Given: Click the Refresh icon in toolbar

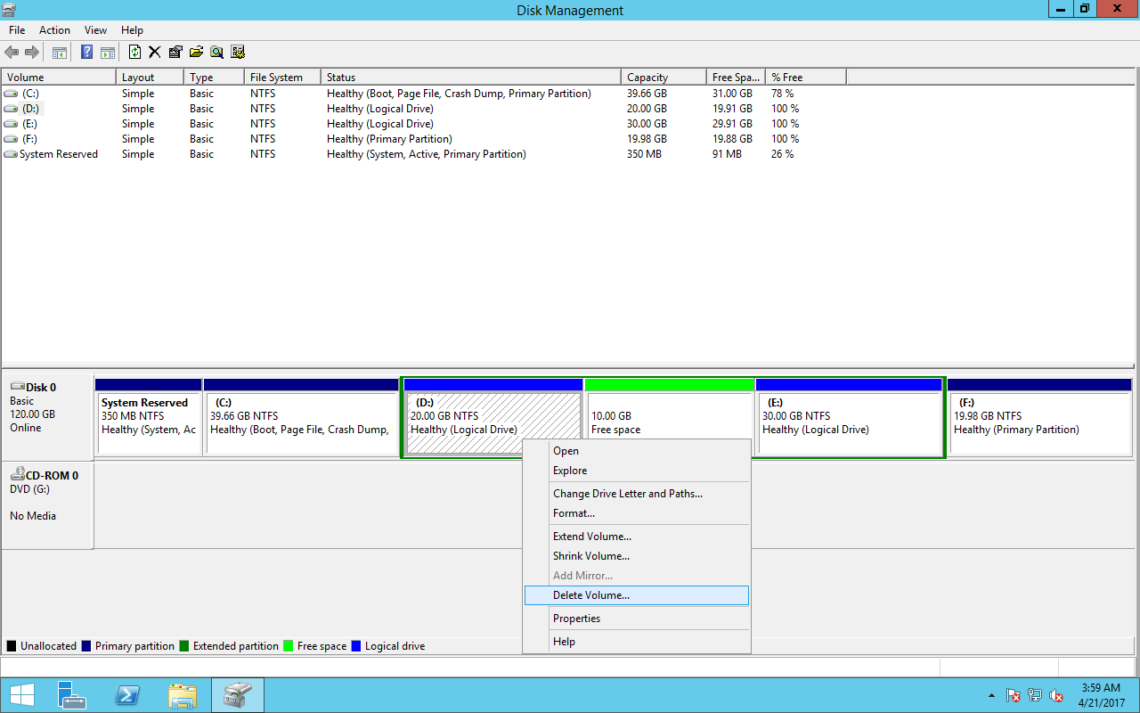Looking at the screenshot, I should [x=134, y=51].
